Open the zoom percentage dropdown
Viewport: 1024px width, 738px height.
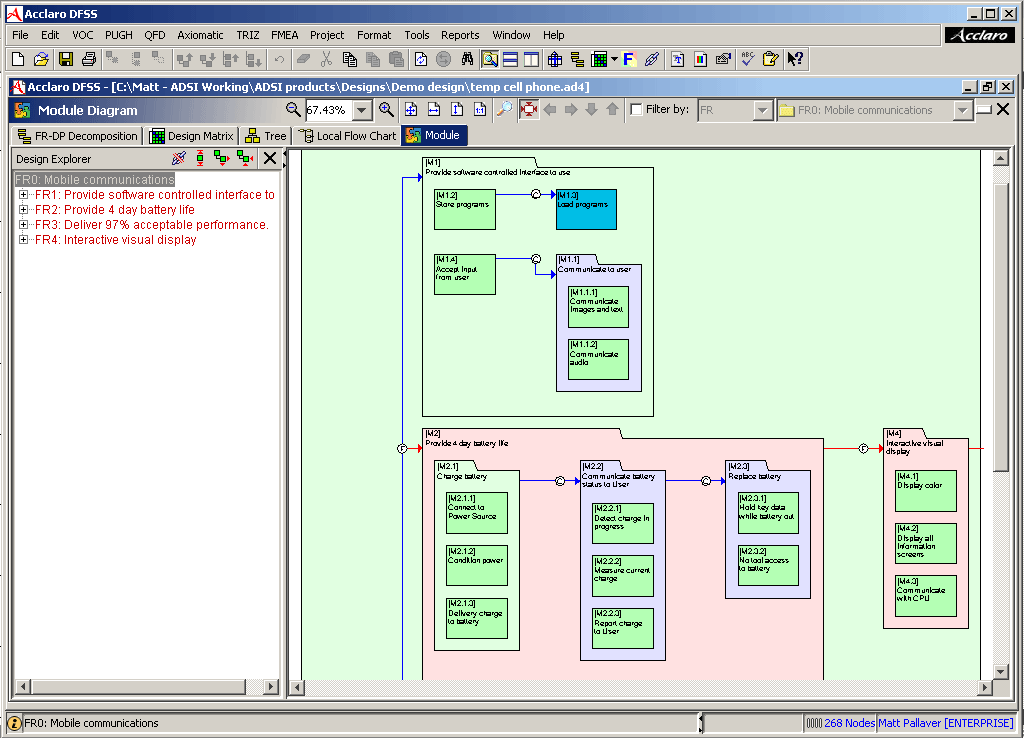(362, 110)
